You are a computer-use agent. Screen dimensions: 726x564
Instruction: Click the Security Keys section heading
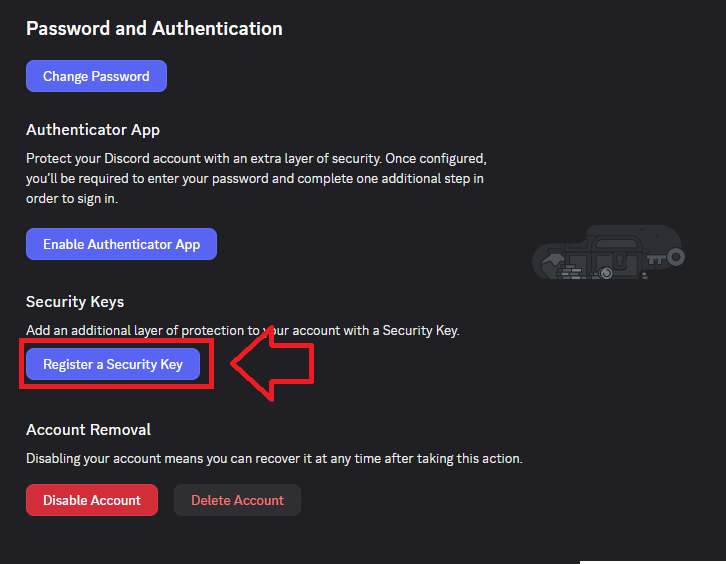[75, 301]
